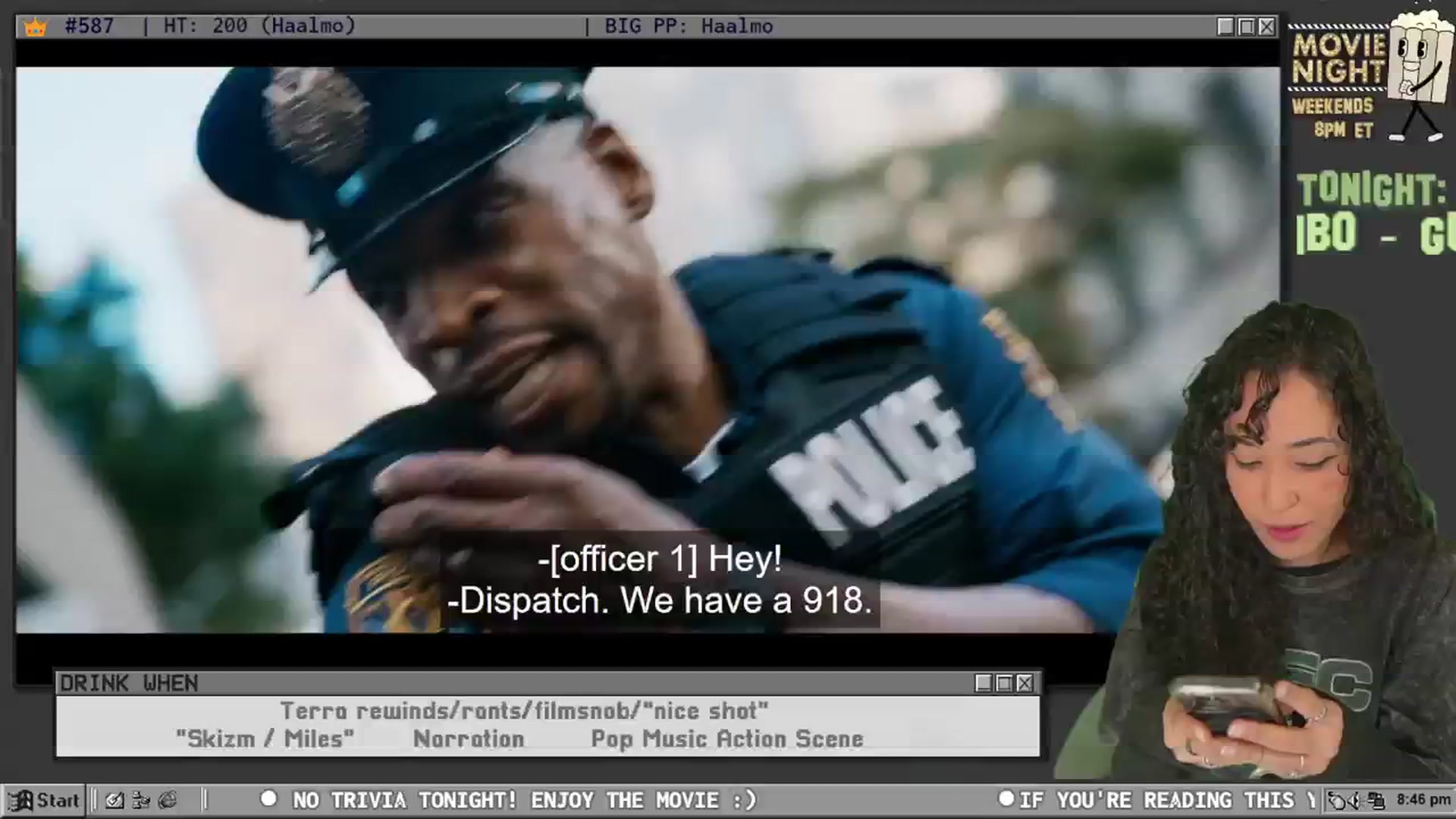Viewport: 1456px width, 819px height.
Task: Click the "#587" counter in title bar
Action: pyautogui.click(x=89, y=27)
